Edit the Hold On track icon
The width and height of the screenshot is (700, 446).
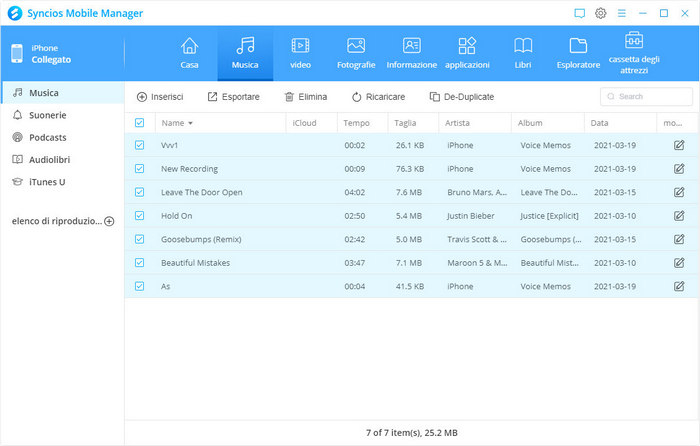[679, 216]
